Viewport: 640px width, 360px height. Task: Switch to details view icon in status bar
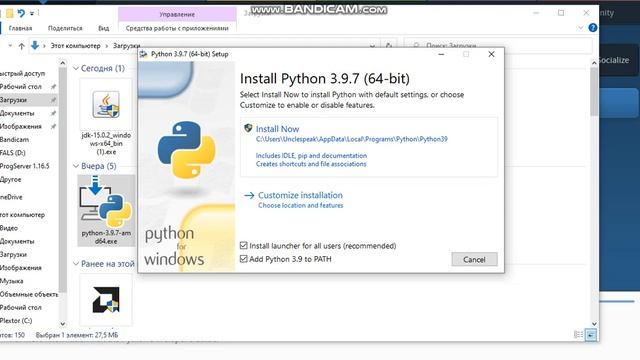(x=578, y=335)
